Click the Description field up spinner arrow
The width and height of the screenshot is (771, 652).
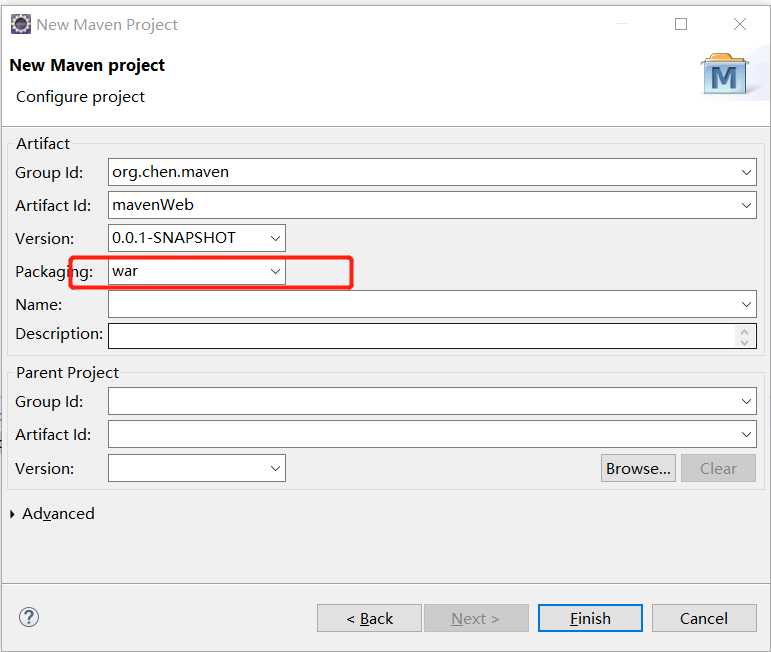coord(744,332)
